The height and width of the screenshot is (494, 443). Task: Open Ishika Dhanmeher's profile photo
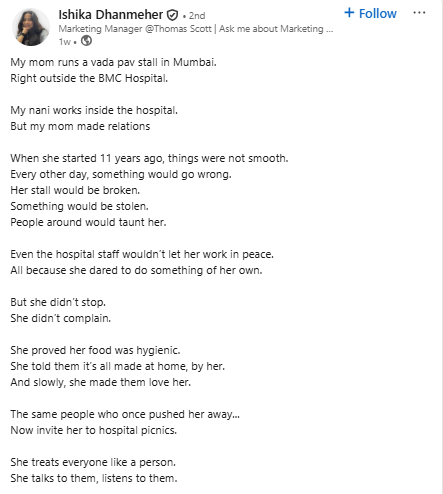[x=31, y=27]
